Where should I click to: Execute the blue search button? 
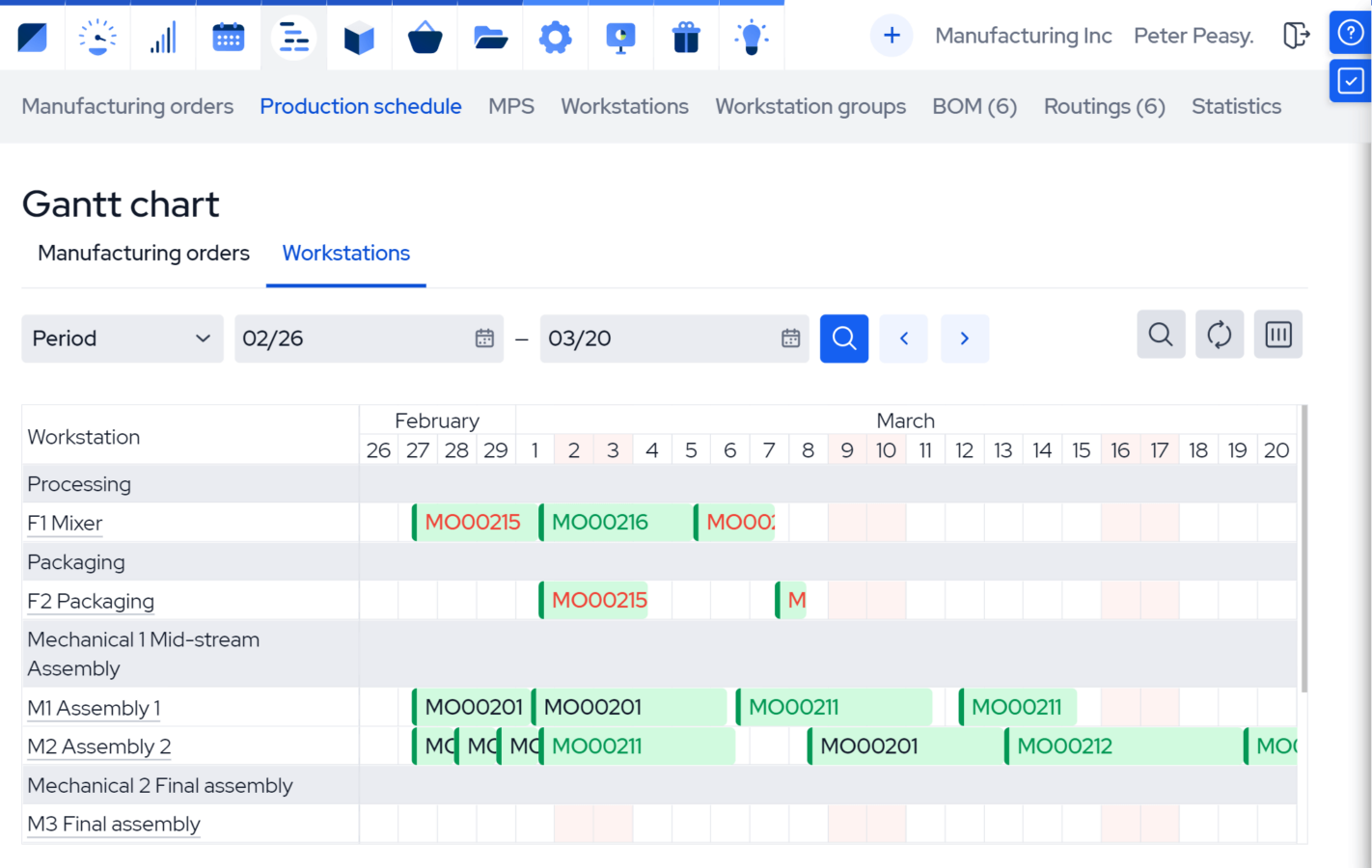843,339
